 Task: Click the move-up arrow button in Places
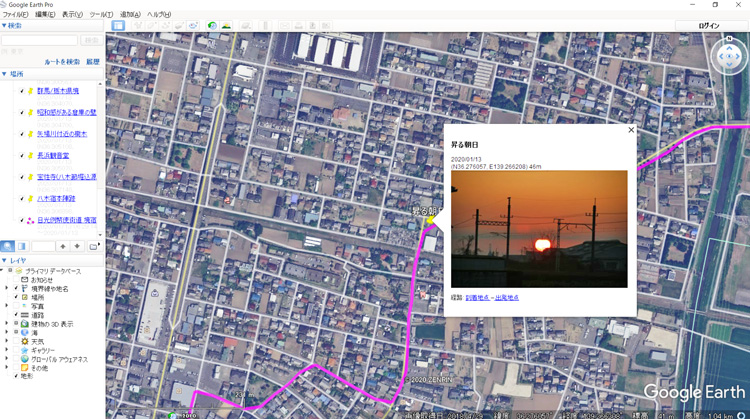pyautogui.click(x=63, y=246)
